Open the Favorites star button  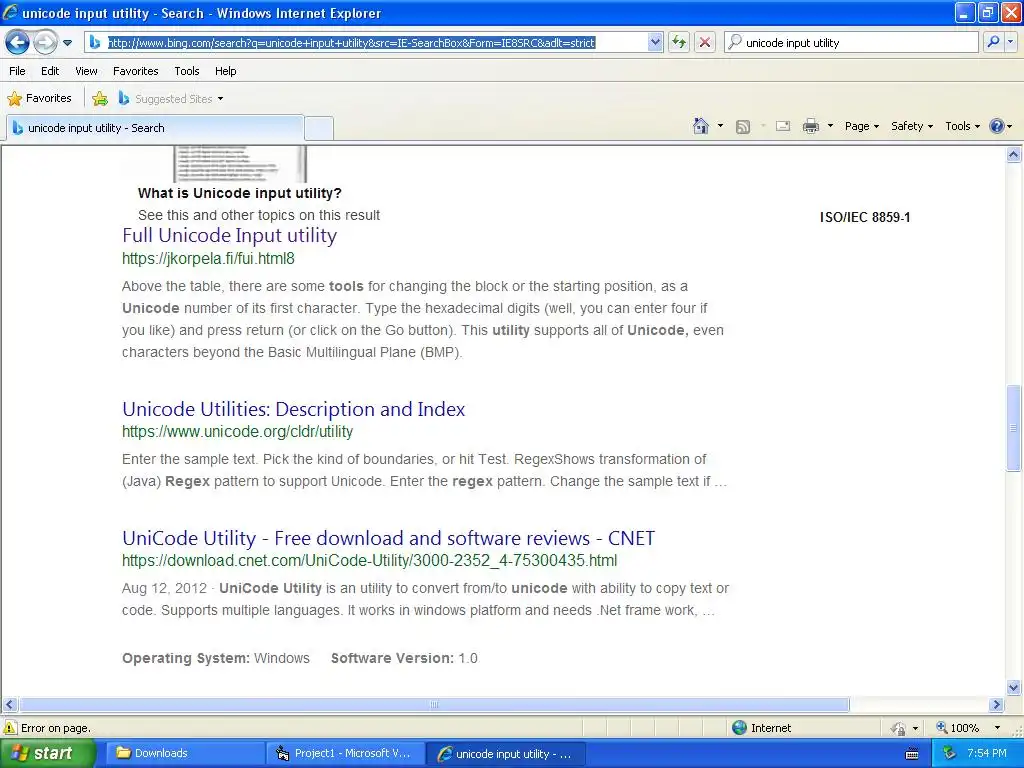[39, 99]
